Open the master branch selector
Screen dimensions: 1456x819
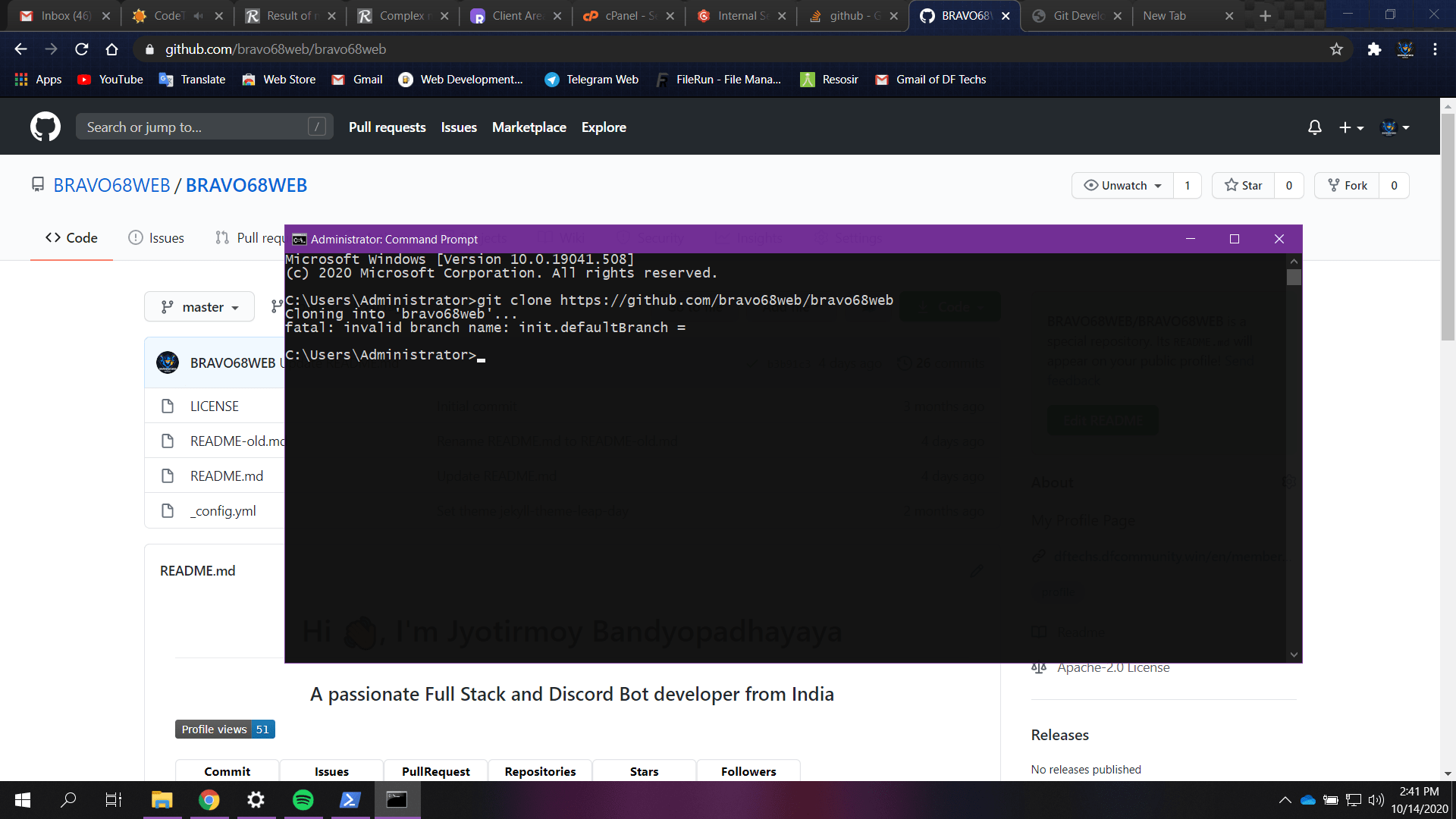coord(199,306)
